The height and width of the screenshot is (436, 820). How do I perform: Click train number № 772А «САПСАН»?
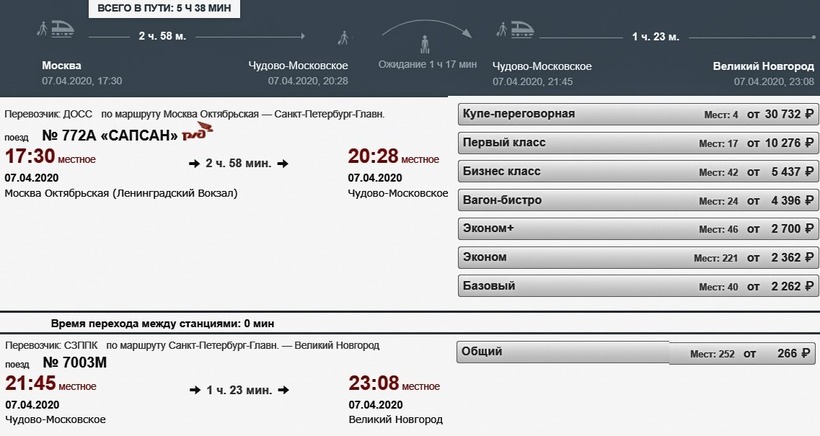pos(110,135)
